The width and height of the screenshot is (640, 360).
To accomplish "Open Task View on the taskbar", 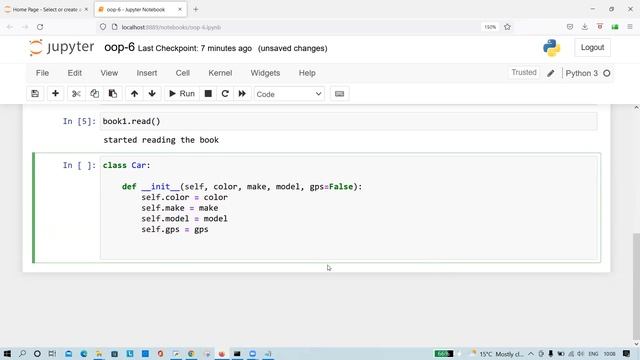I will (x=52, y=353).
